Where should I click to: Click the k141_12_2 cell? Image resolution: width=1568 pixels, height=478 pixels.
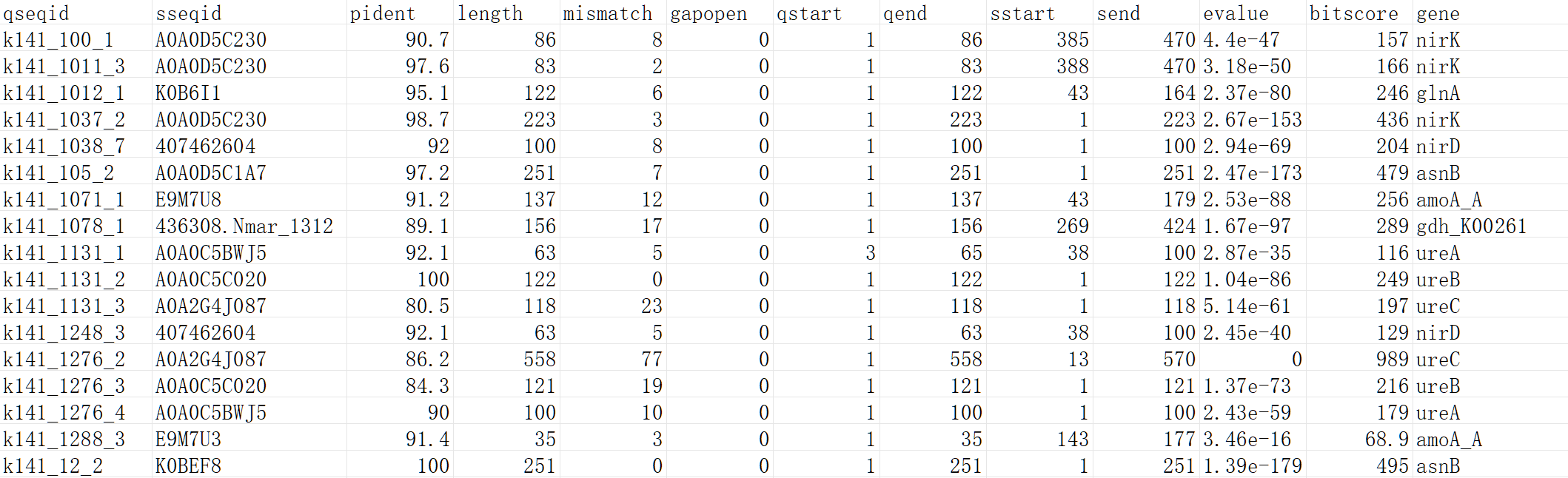click(x=76, y=465)
